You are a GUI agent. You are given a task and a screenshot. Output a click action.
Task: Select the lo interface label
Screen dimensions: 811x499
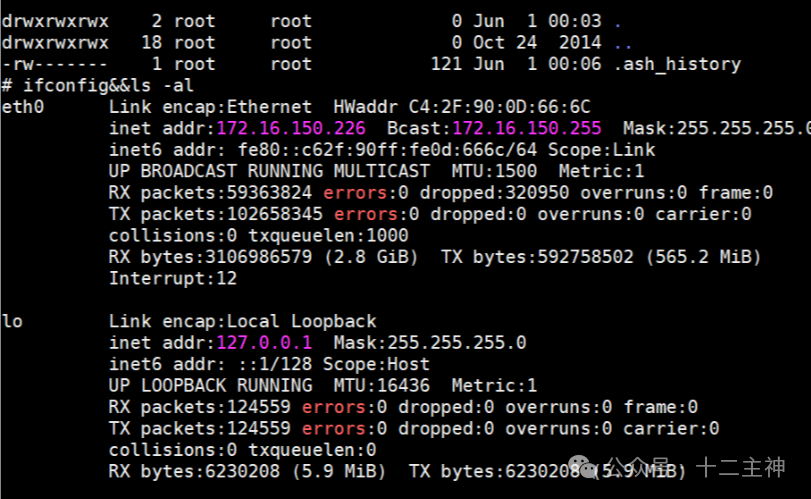pos(12,321)
